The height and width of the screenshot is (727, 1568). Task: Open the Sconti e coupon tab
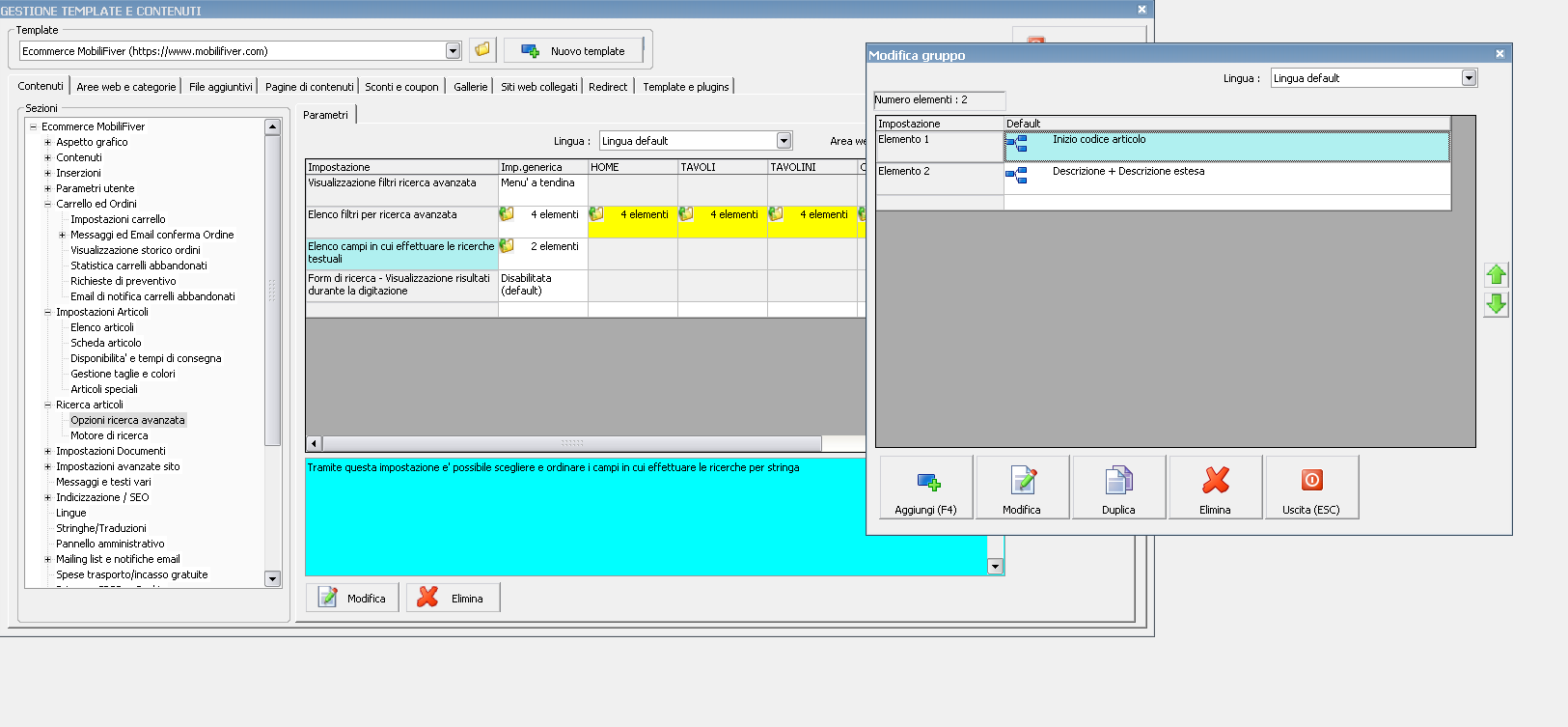(x=401, y=87)
